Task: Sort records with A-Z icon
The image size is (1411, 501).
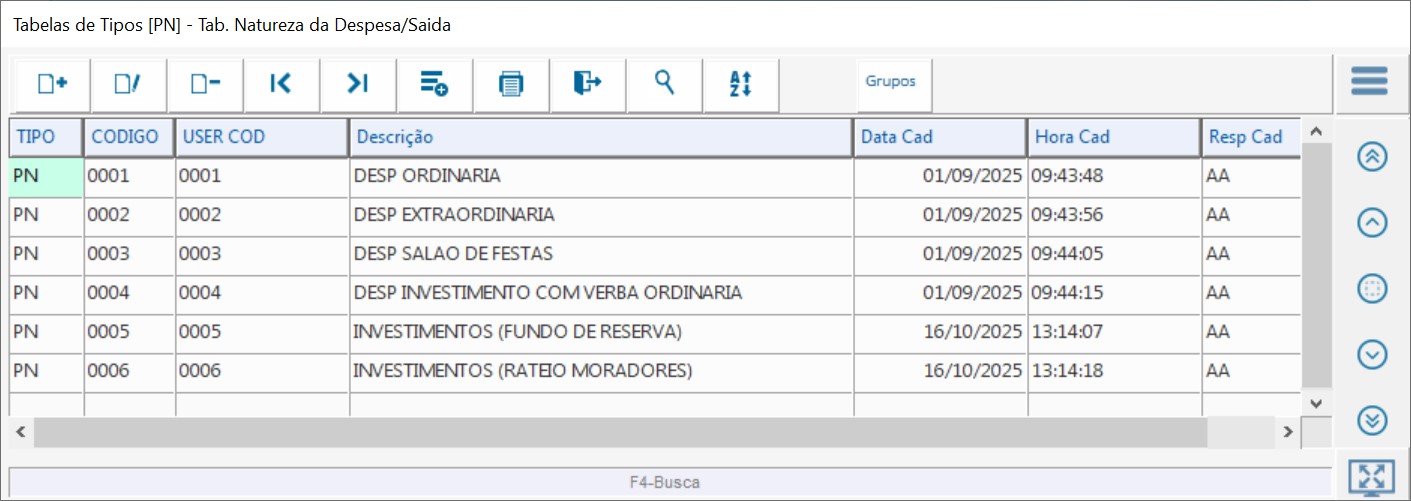Action: pyautogui.click(x=740, y=84)
